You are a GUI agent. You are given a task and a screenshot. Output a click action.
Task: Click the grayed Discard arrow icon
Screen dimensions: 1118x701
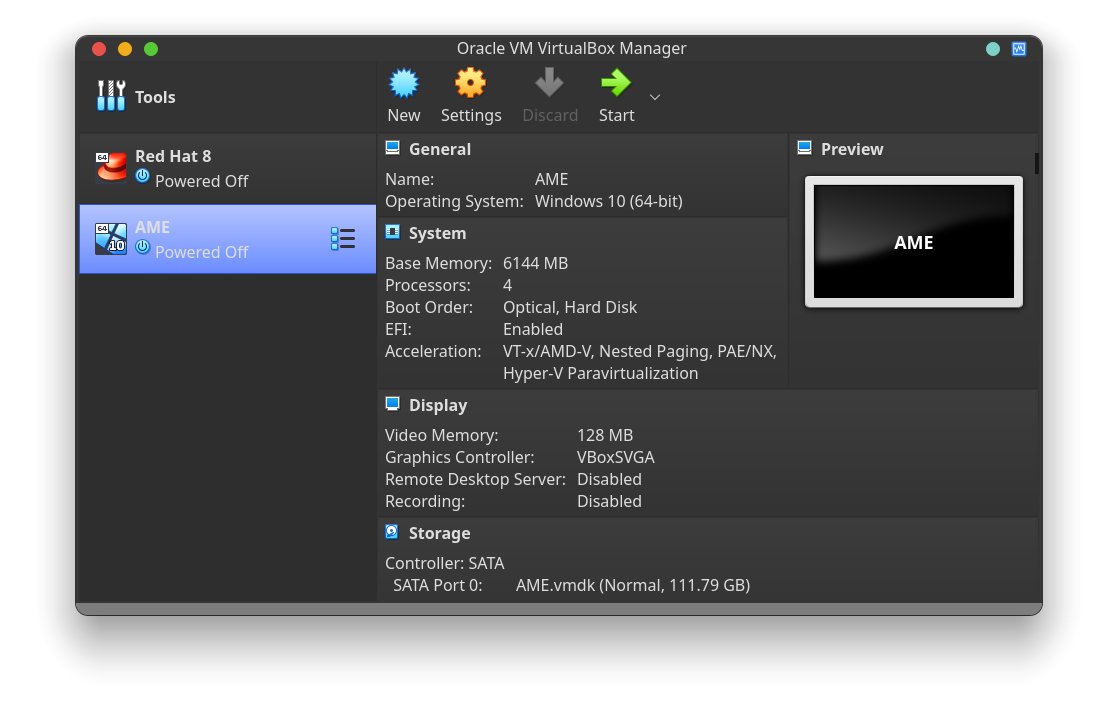pos(549,83)
